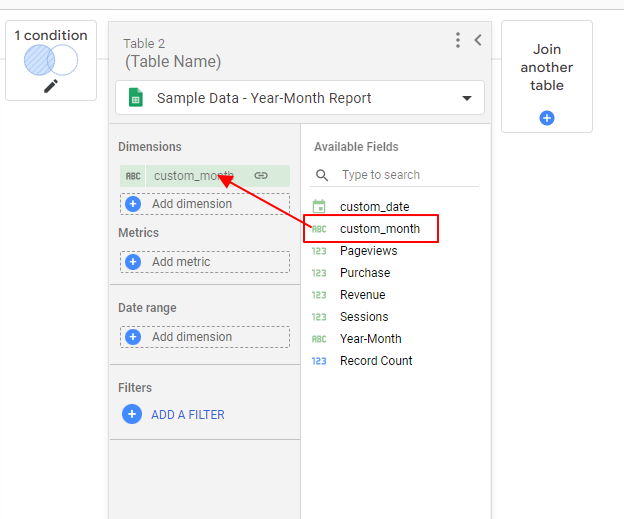Click the pencil edit icon under join condition
The image size is (624, 519).
tap(51, 86)
